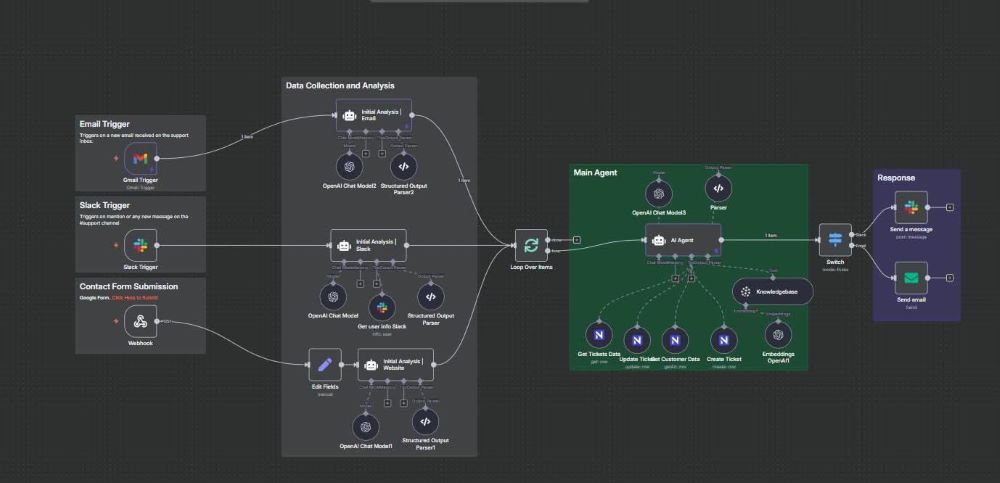The height and width of the screenshot is (483, 1000).
Task: Select the Create Ticket tool node
Action: pos(722,340)
